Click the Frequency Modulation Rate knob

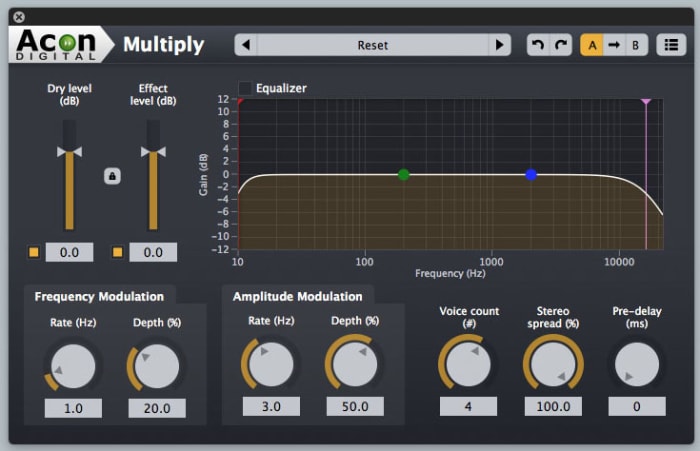click(74, 366)
